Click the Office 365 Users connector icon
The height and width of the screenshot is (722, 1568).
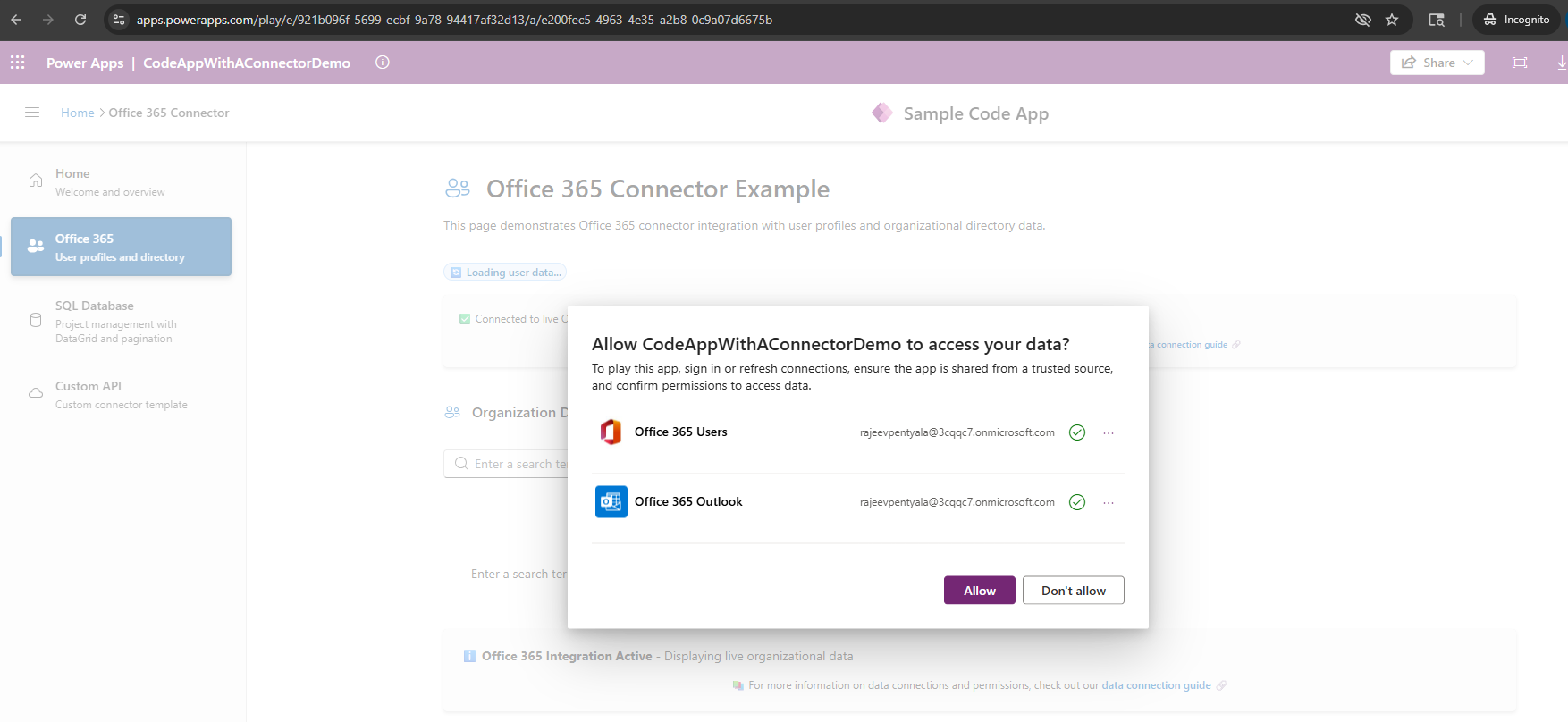[x=611, y=432]
